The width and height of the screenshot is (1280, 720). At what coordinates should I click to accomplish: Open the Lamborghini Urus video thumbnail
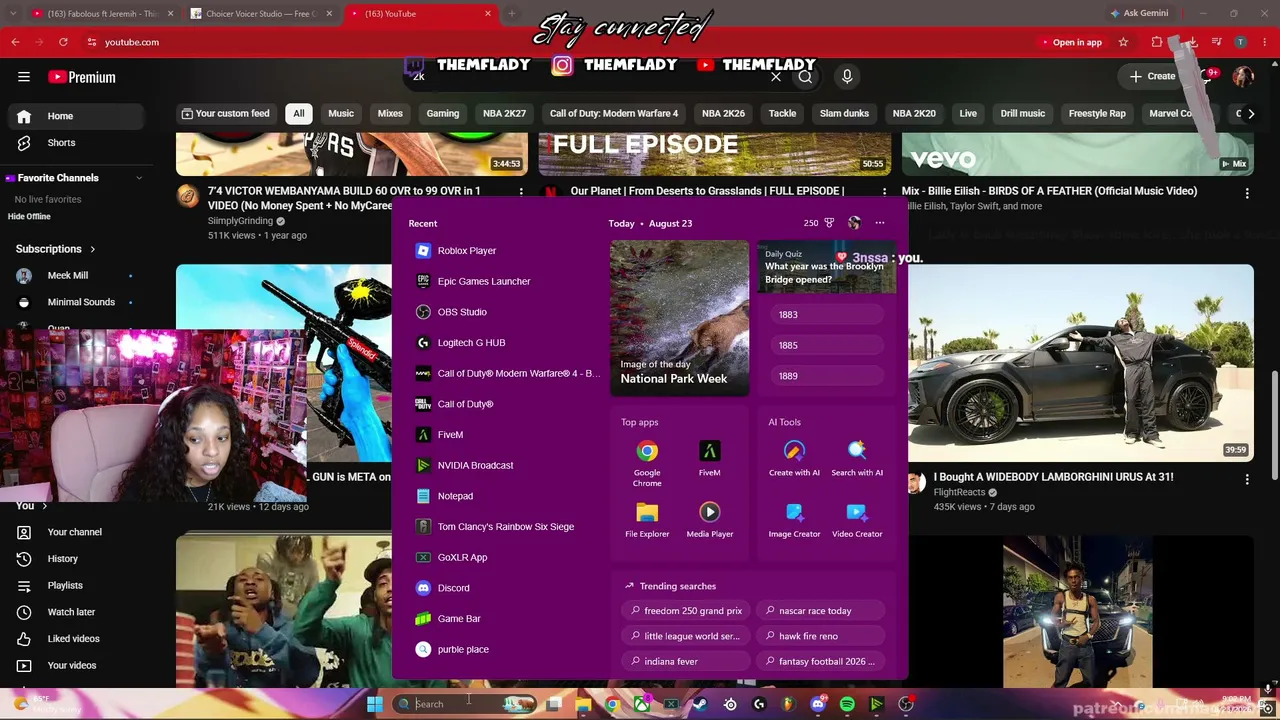click(x=1080, y=363)
